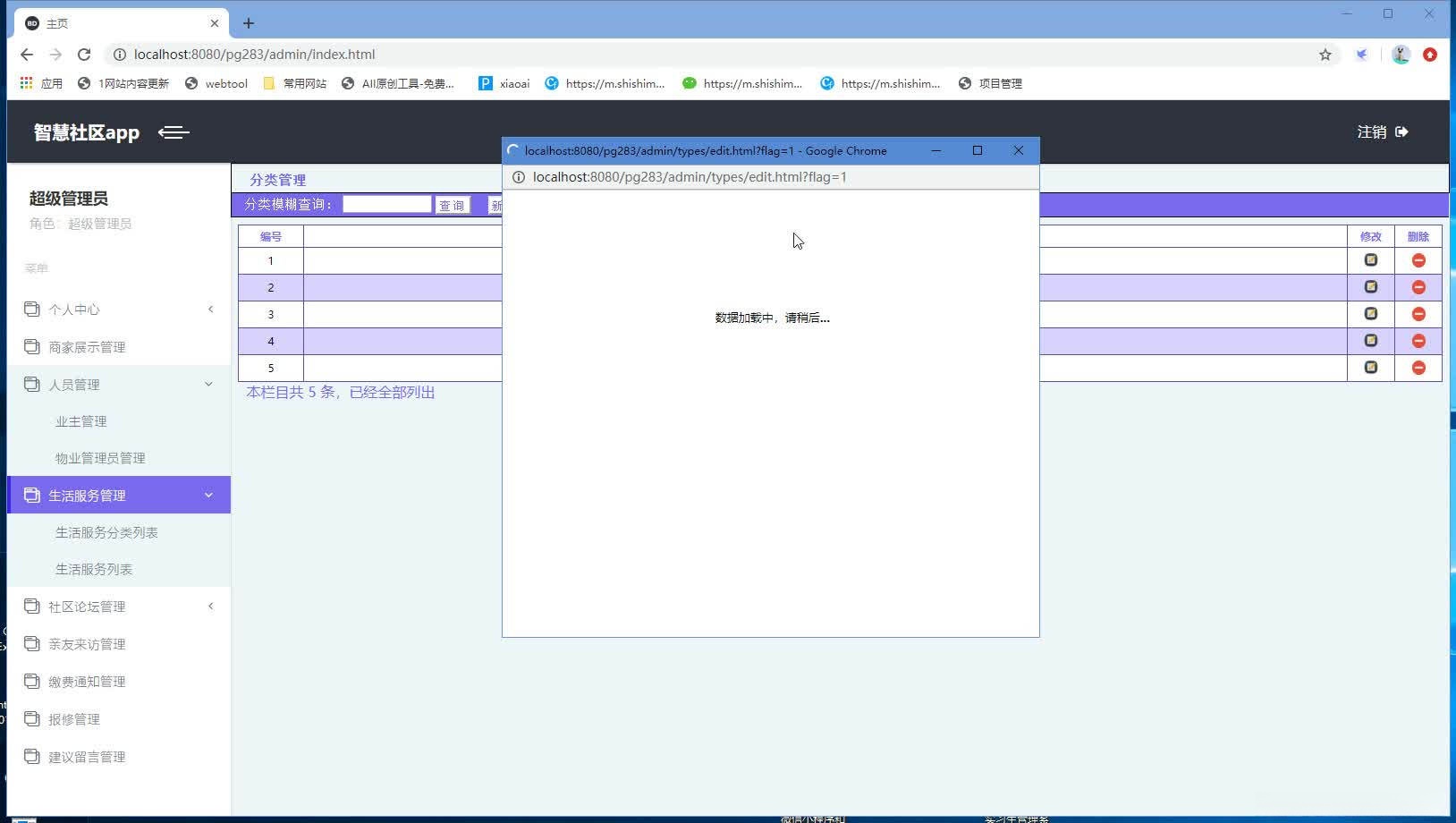The width and height of the screenshot is (1456, 823).
Task: Collapse the 人员管理 menu
Action: (119, 385)
